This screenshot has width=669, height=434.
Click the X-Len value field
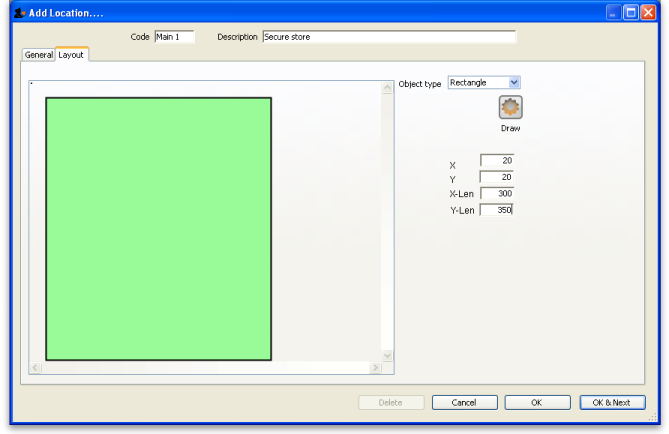[x=497, y=193]
